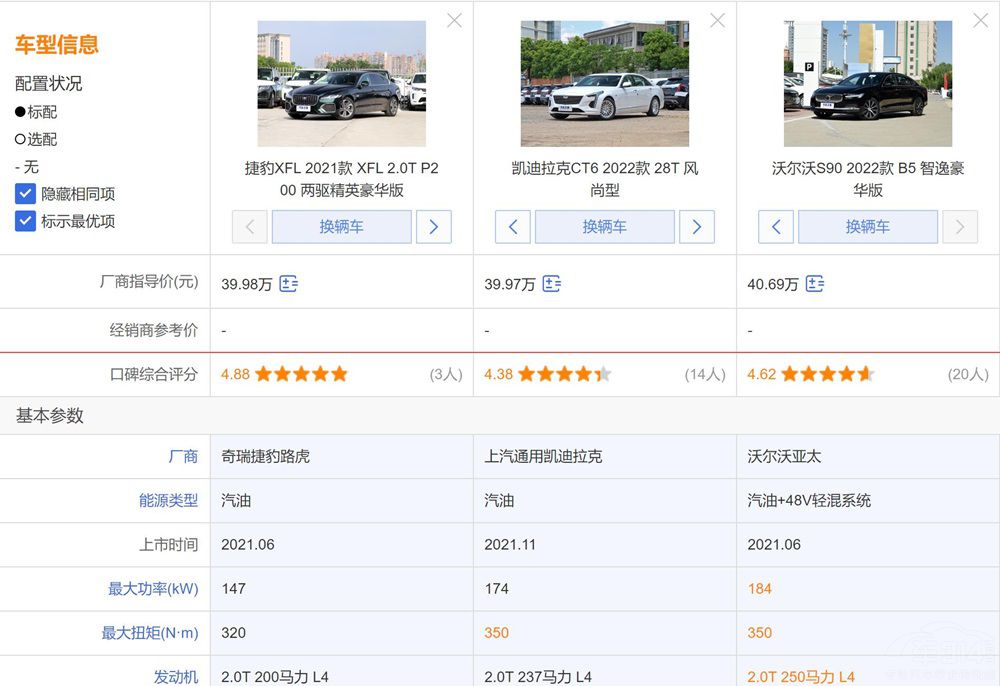
Task: Toggle the 标示最优项 checkbox
Action: tap(26, 221)
